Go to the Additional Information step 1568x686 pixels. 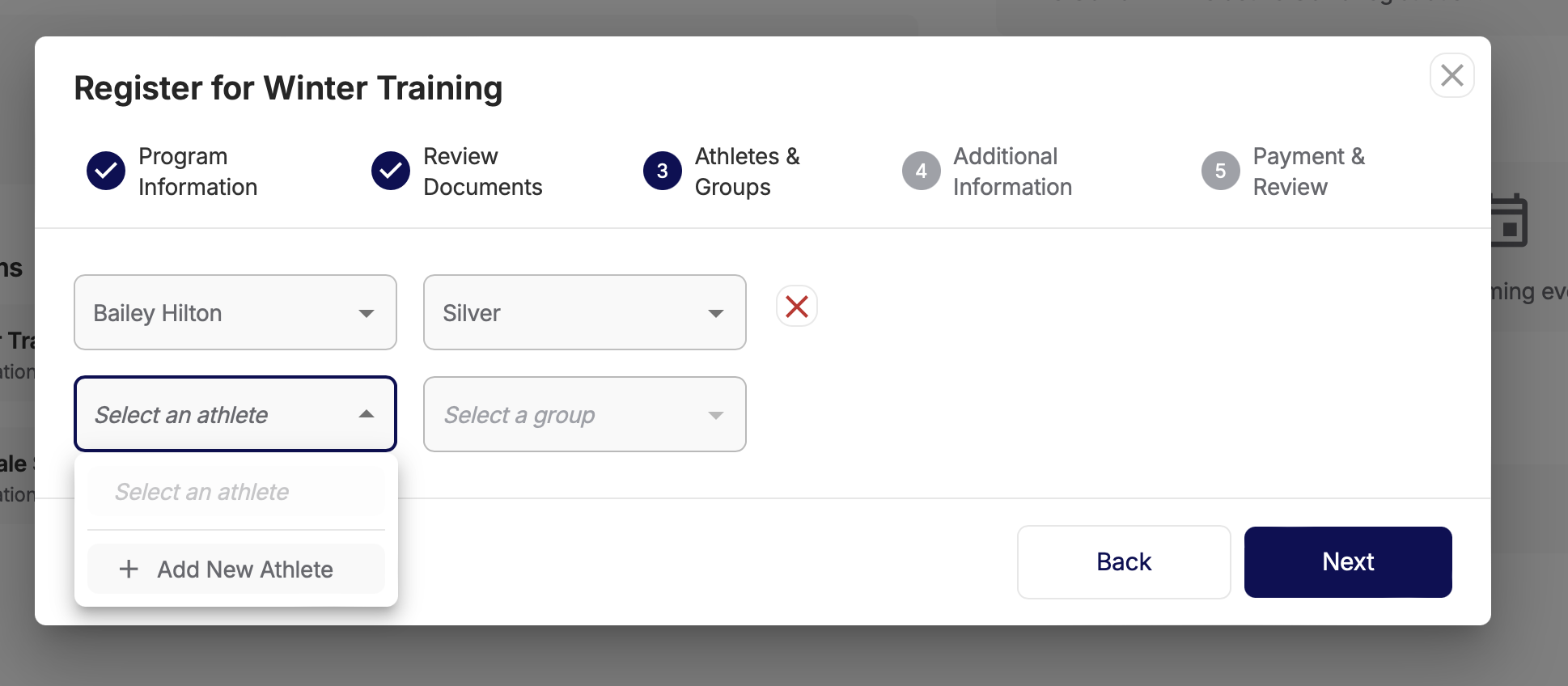tap(987, 171)
